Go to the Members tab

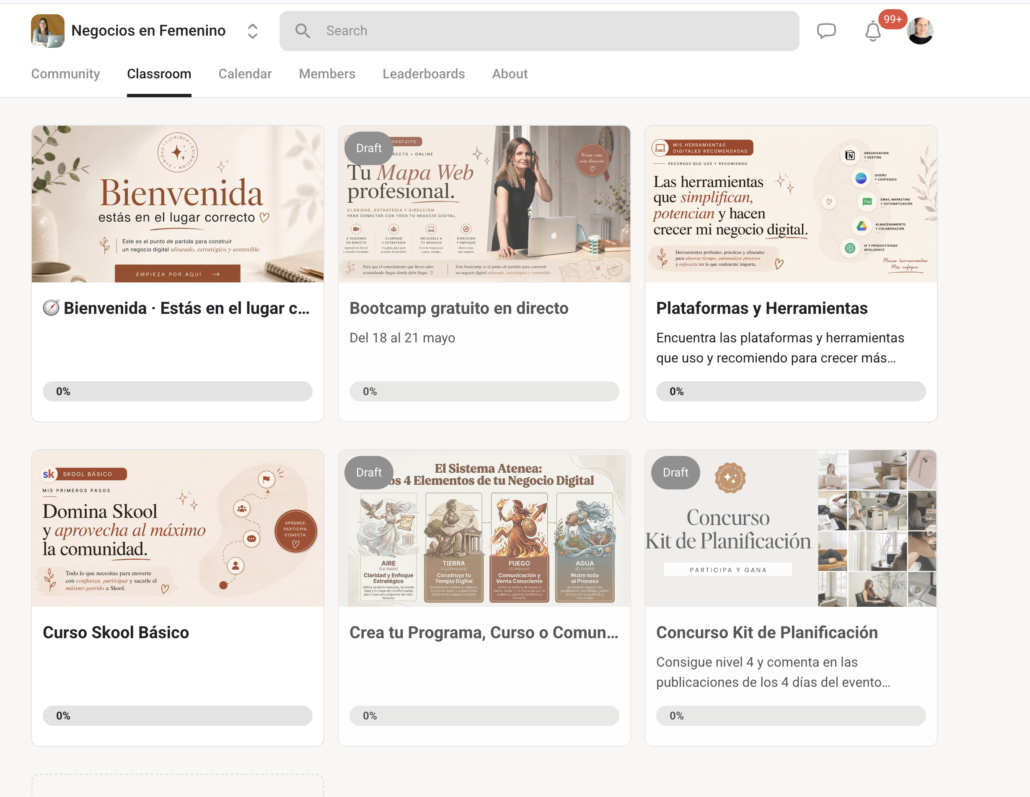point(327,74)
